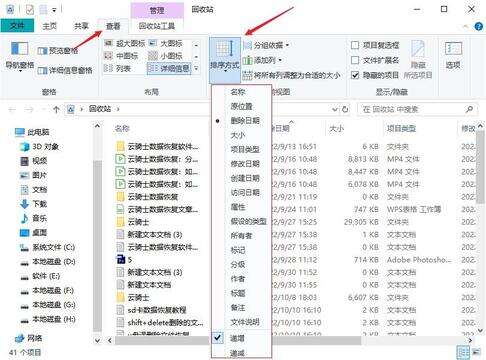
Task: Choose 列表 list layout
Action: coord(117,69)
